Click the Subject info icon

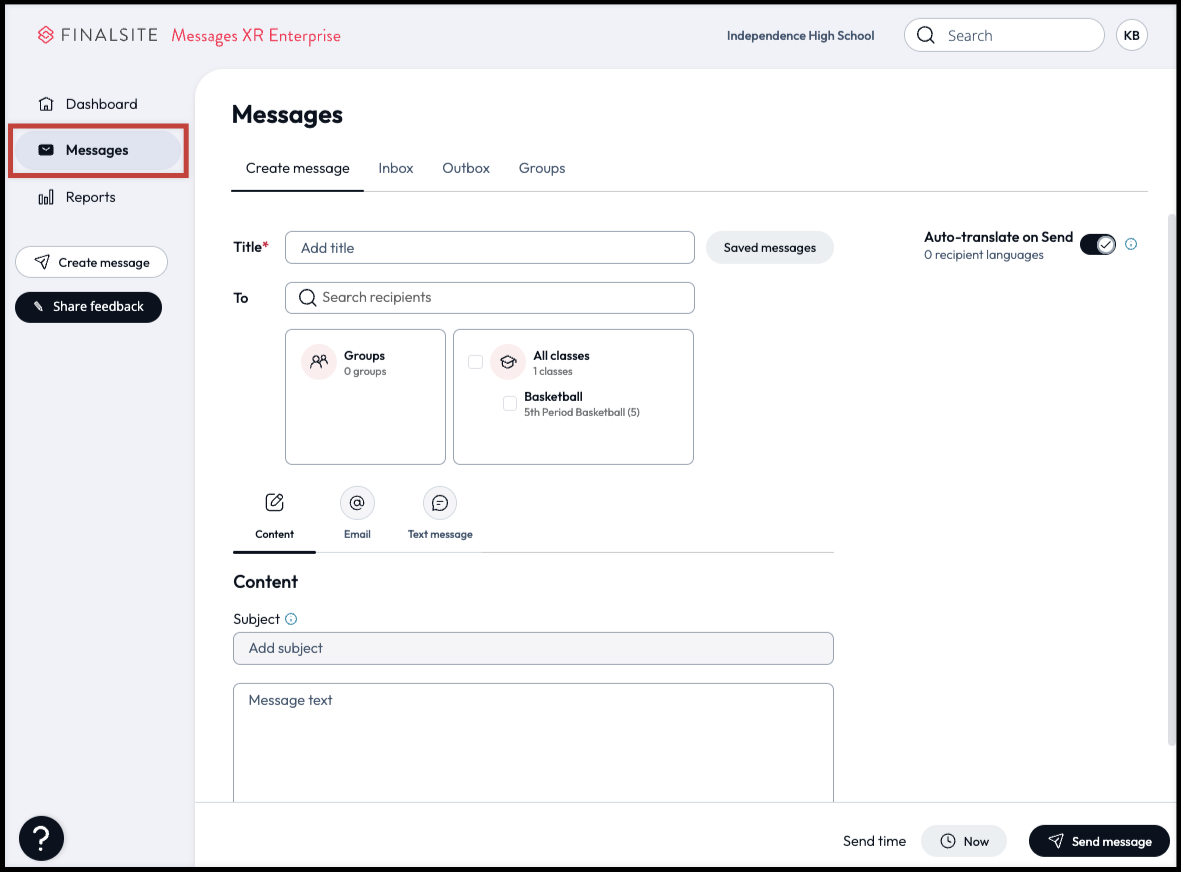coord(291,619)
